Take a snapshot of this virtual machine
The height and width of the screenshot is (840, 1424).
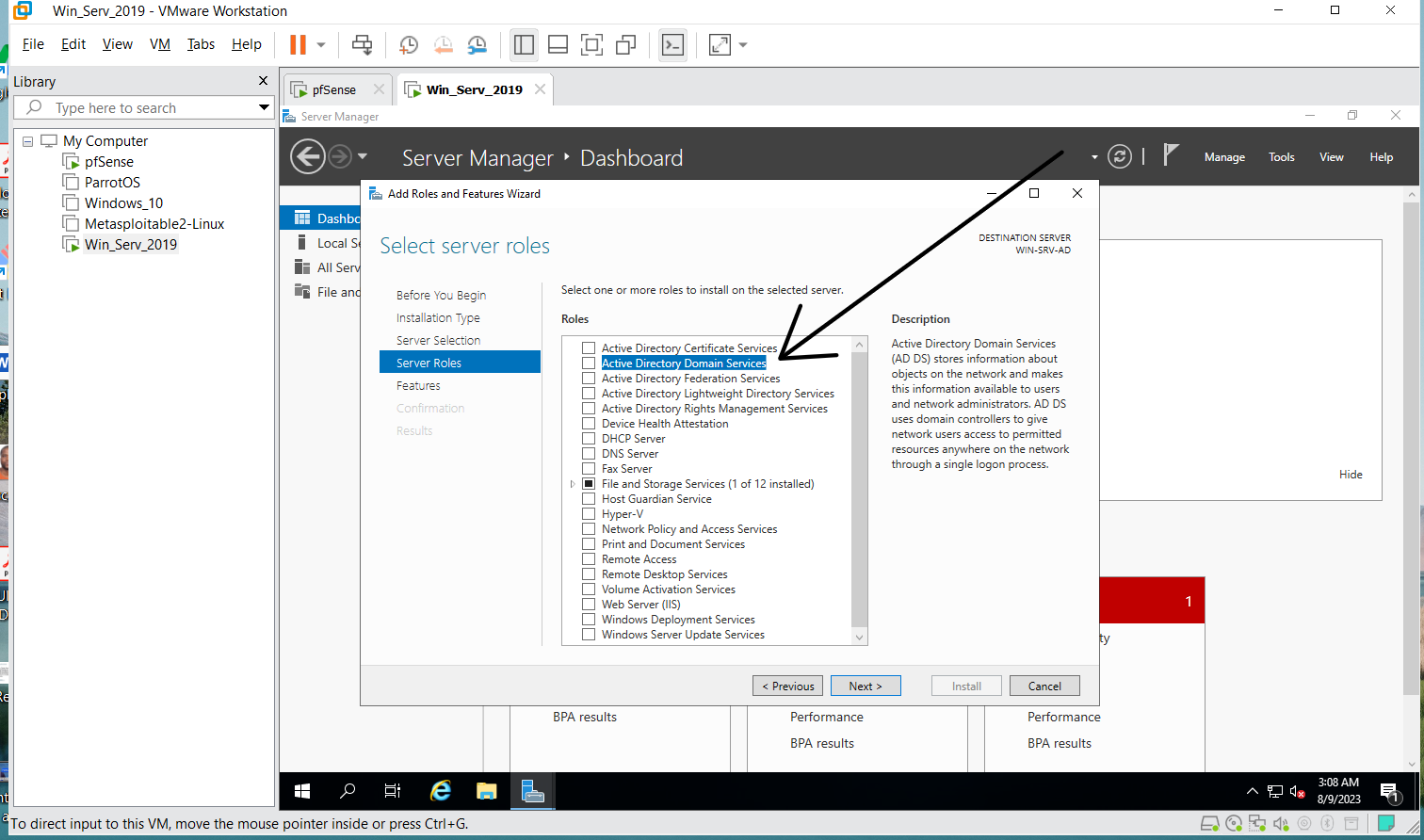point(409,44)
